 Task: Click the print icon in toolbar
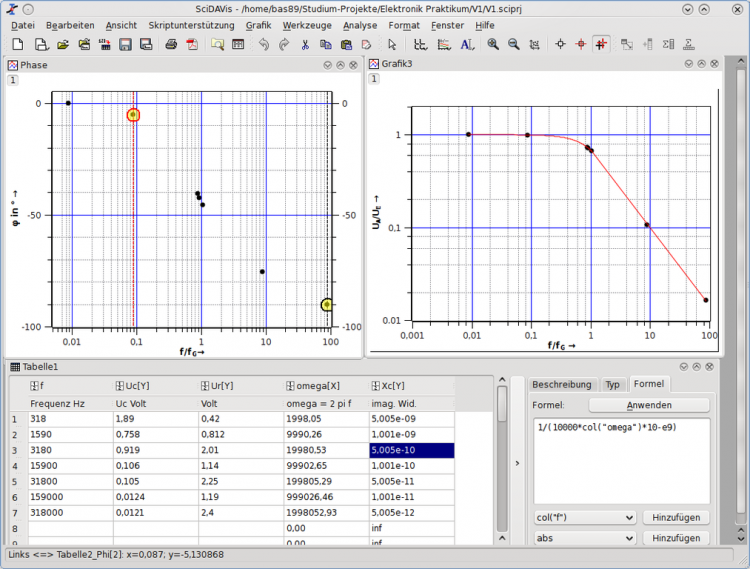coord(171,45)
